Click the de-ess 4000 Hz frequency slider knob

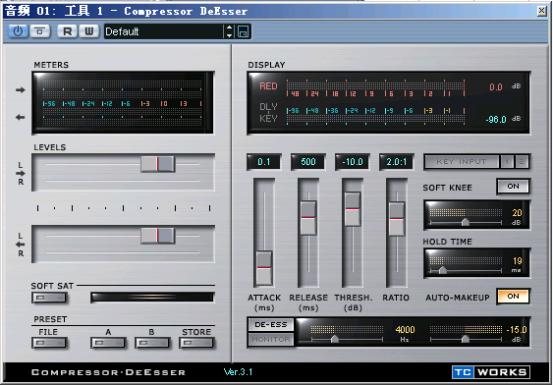click(334, 339)
